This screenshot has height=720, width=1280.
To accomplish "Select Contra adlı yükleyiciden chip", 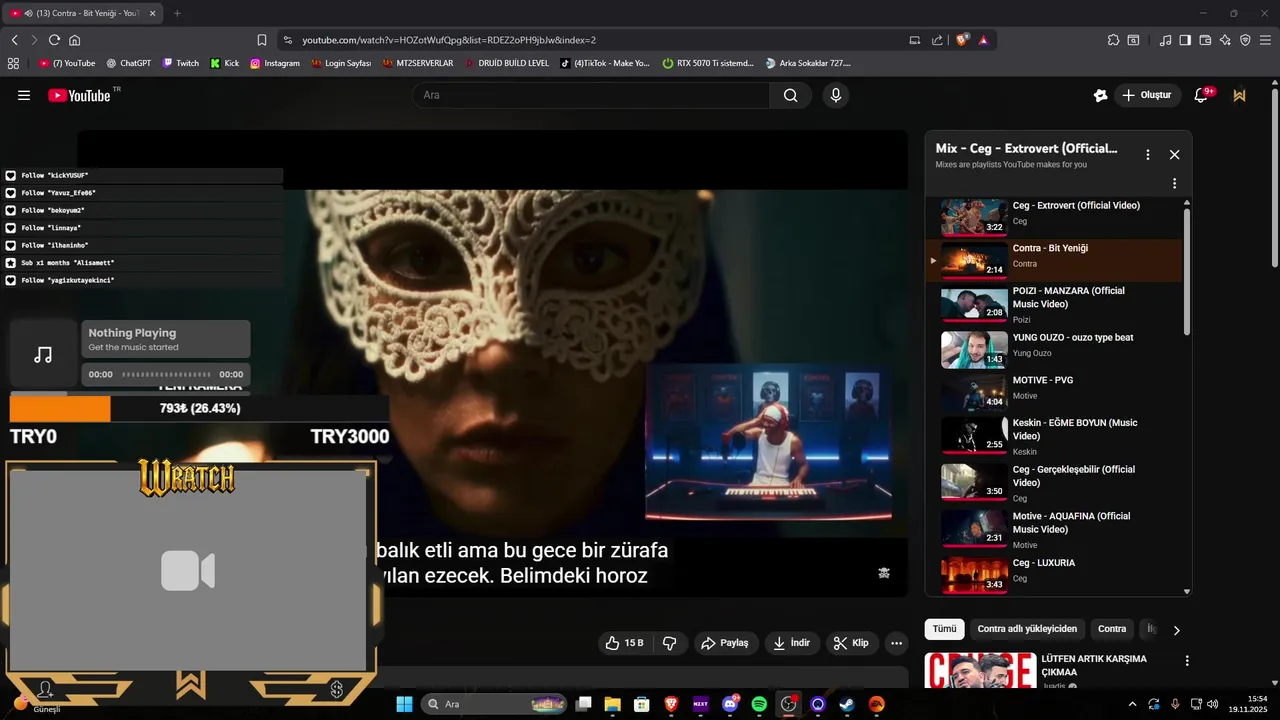I will [1027, 629].
